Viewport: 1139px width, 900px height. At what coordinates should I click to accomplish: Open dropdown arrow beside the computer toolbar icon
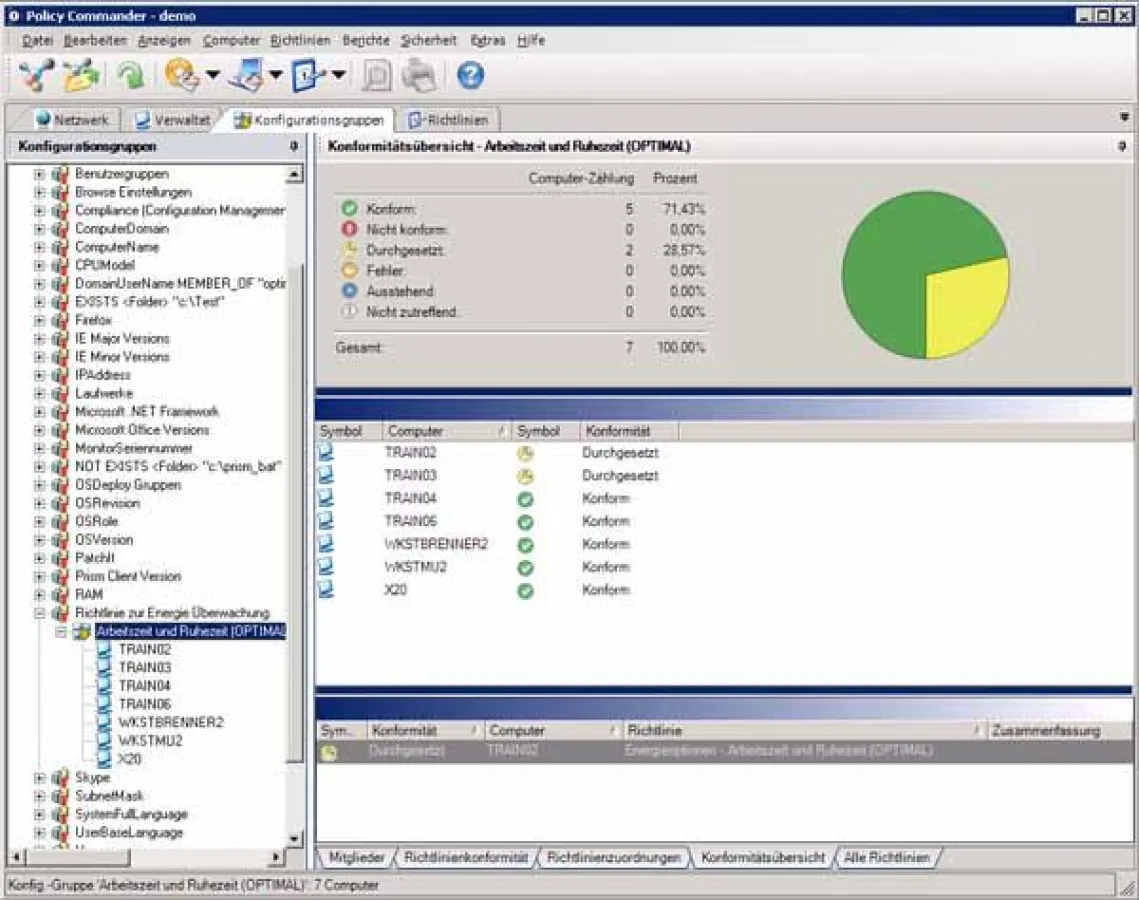[275, 76]
